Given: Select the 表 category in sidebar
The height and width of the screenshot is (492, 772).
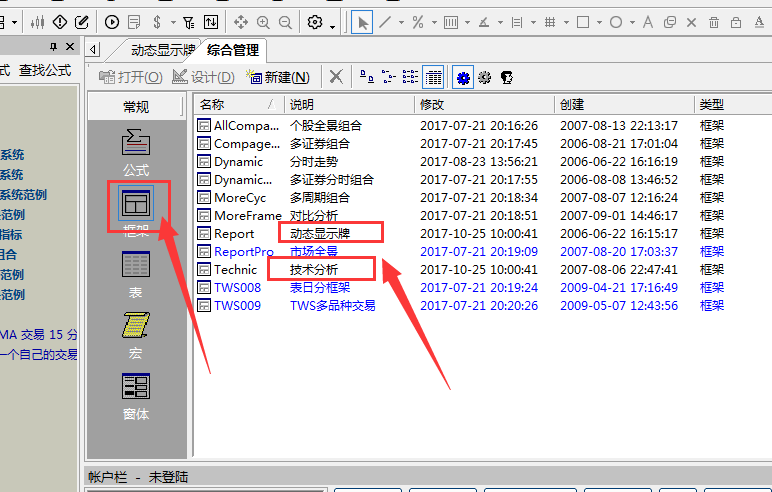Looking at the screenshot, I should click(136, 275).
